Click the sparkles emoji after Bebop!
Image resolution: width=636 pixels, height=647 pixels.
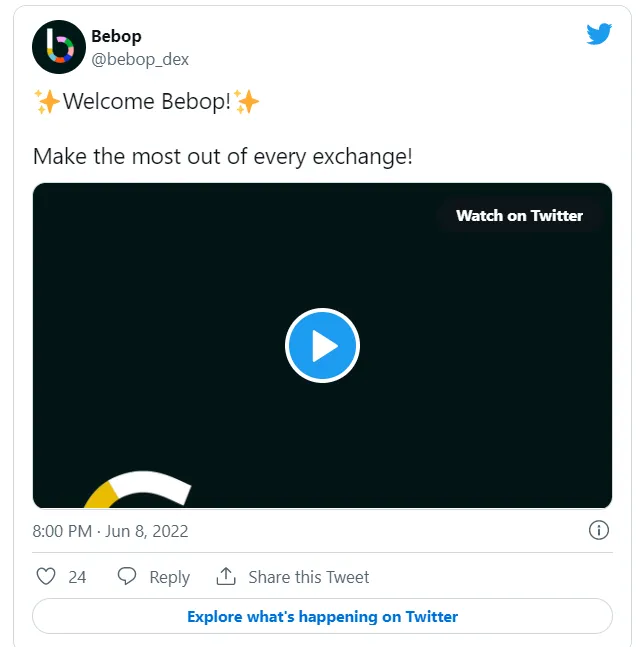[246, 102]
